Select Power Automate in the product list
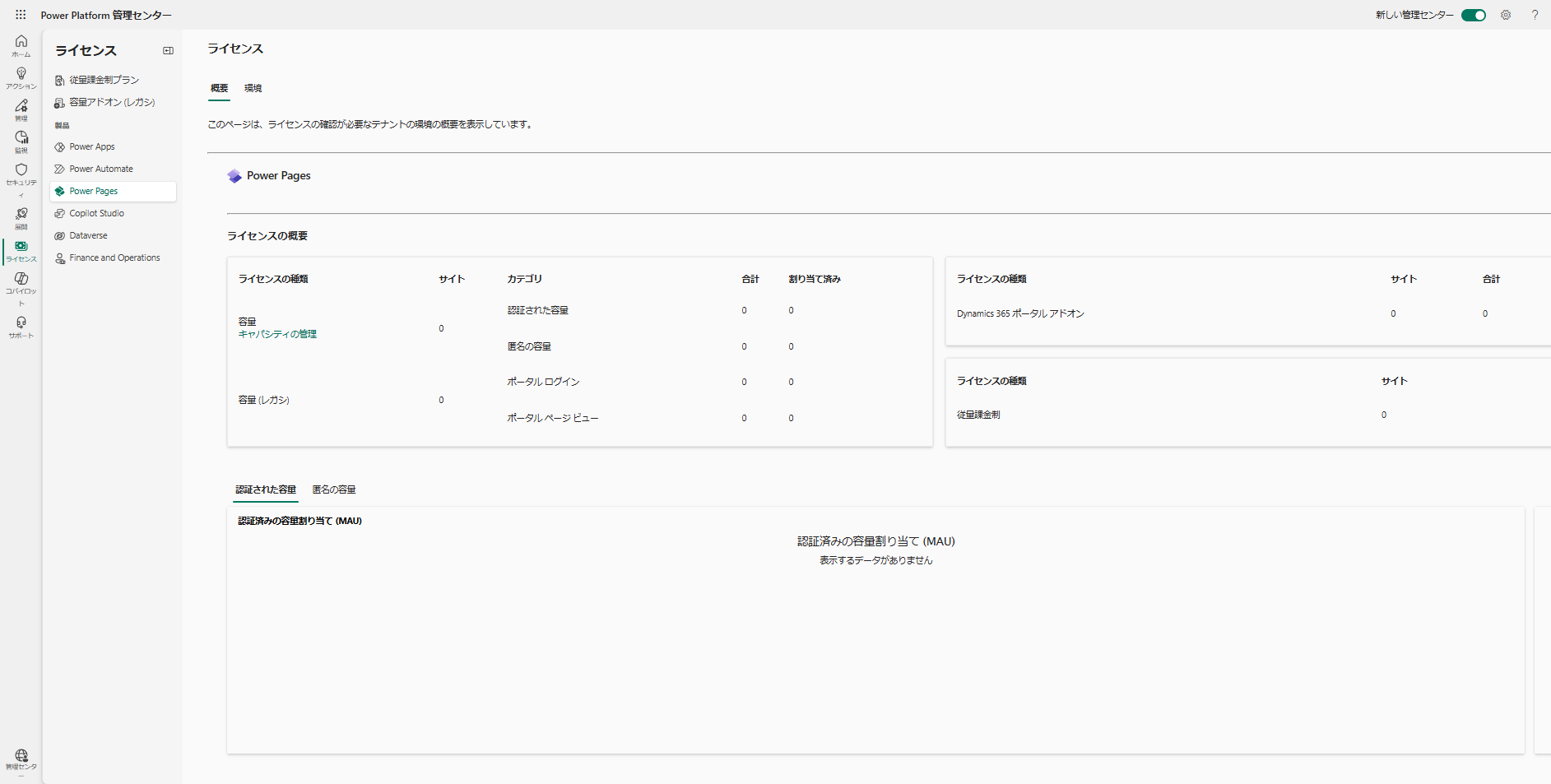This screenshot has width=1551, height=784. point(113,169)
